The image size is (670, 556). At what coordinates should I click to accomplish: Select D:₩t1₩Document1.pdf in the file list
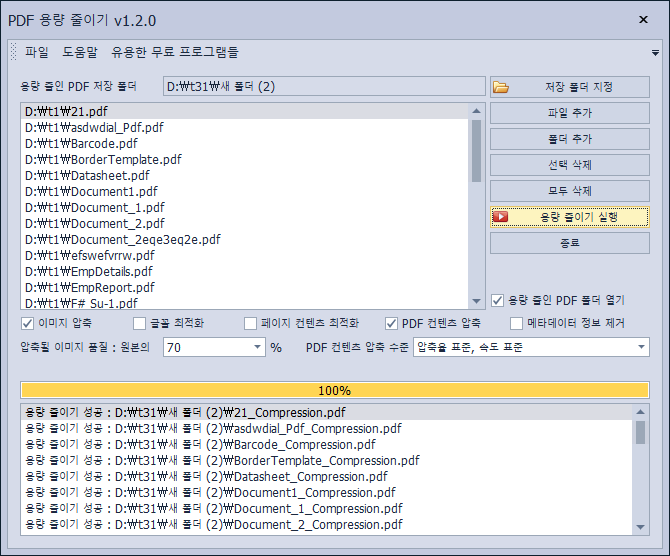[245, 191]
